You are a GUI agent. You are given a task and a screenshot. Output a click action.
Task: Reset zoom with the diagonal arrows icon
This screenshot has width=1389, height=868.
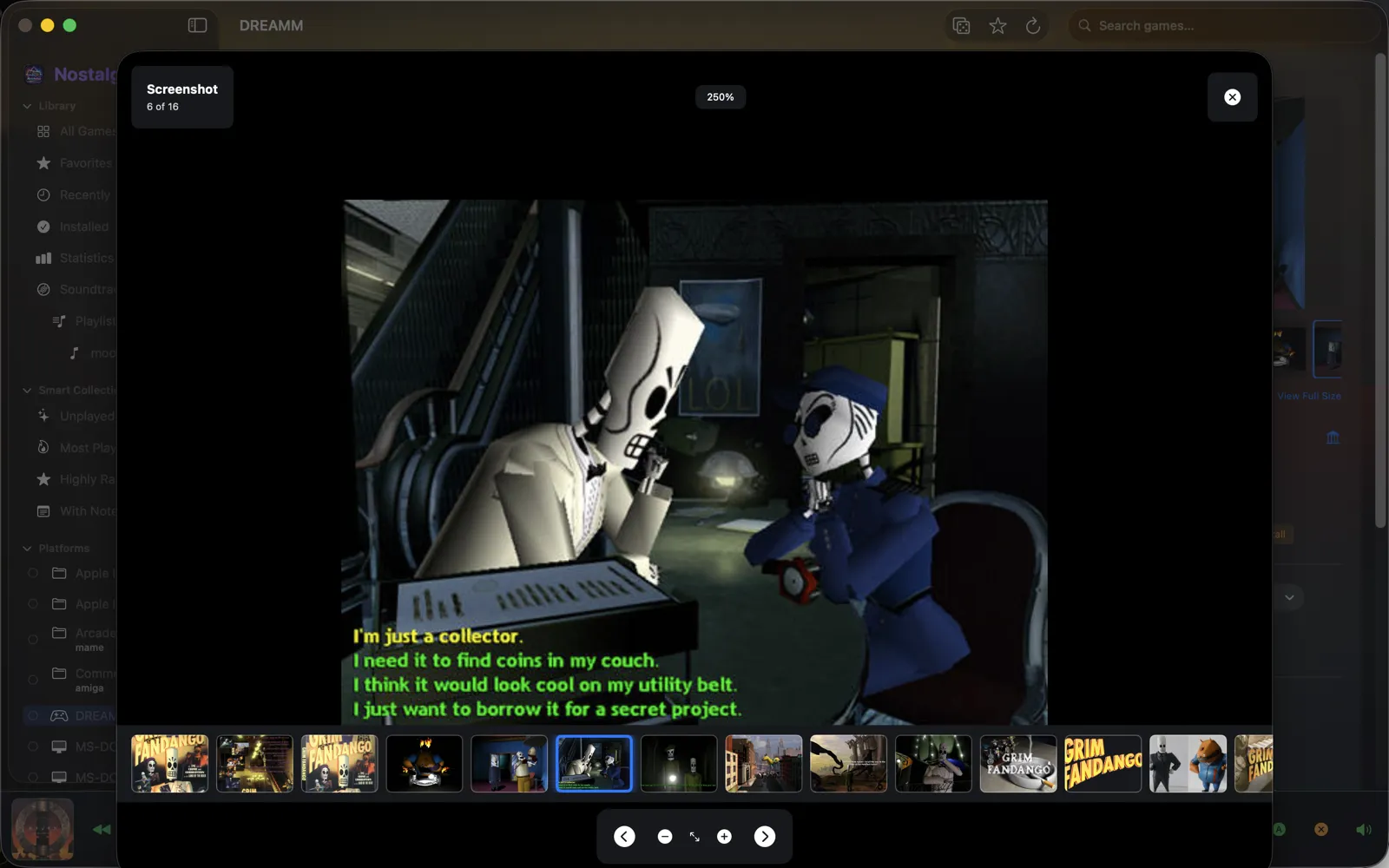(694, 837)
